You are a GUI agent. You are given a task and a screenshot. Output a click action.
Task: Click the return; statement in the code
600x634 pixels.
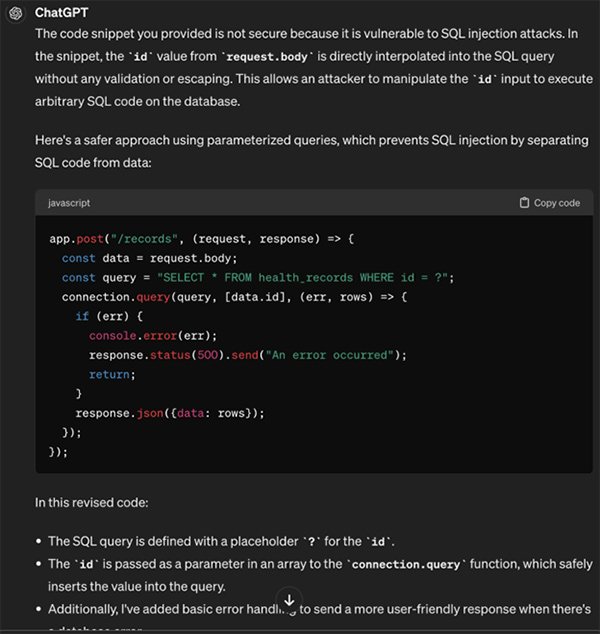[110, 374]
